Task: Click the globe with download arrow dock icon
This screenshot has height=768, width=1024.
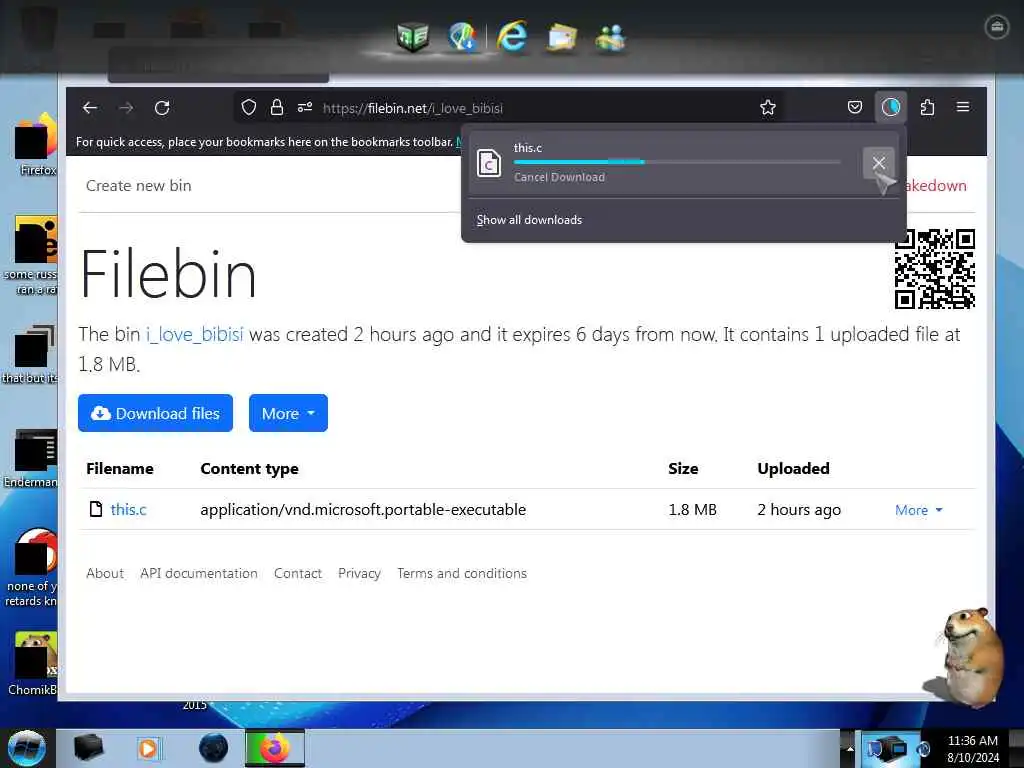Action: 462,37
